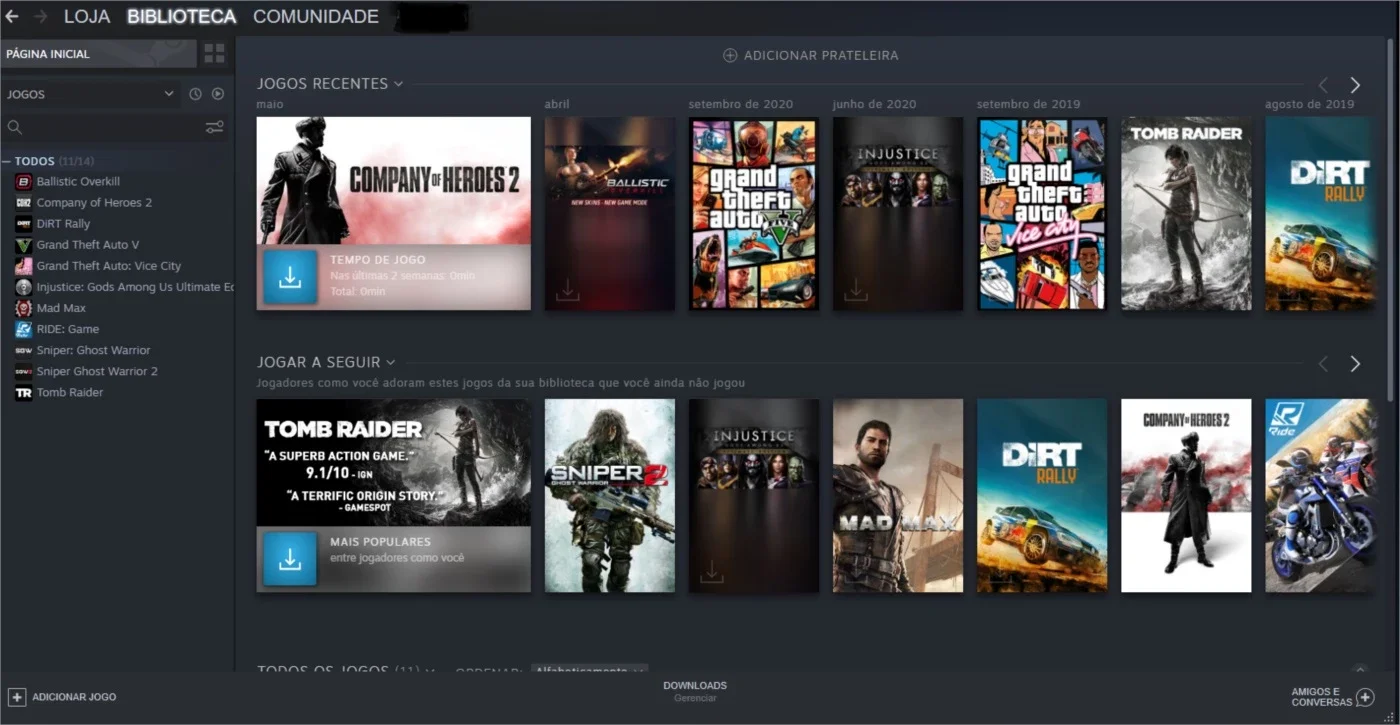The width and height of the screenshot is (1400, 725).
Task: Click the 'setembro de 2019' date label
Action: pos(1028,104)
